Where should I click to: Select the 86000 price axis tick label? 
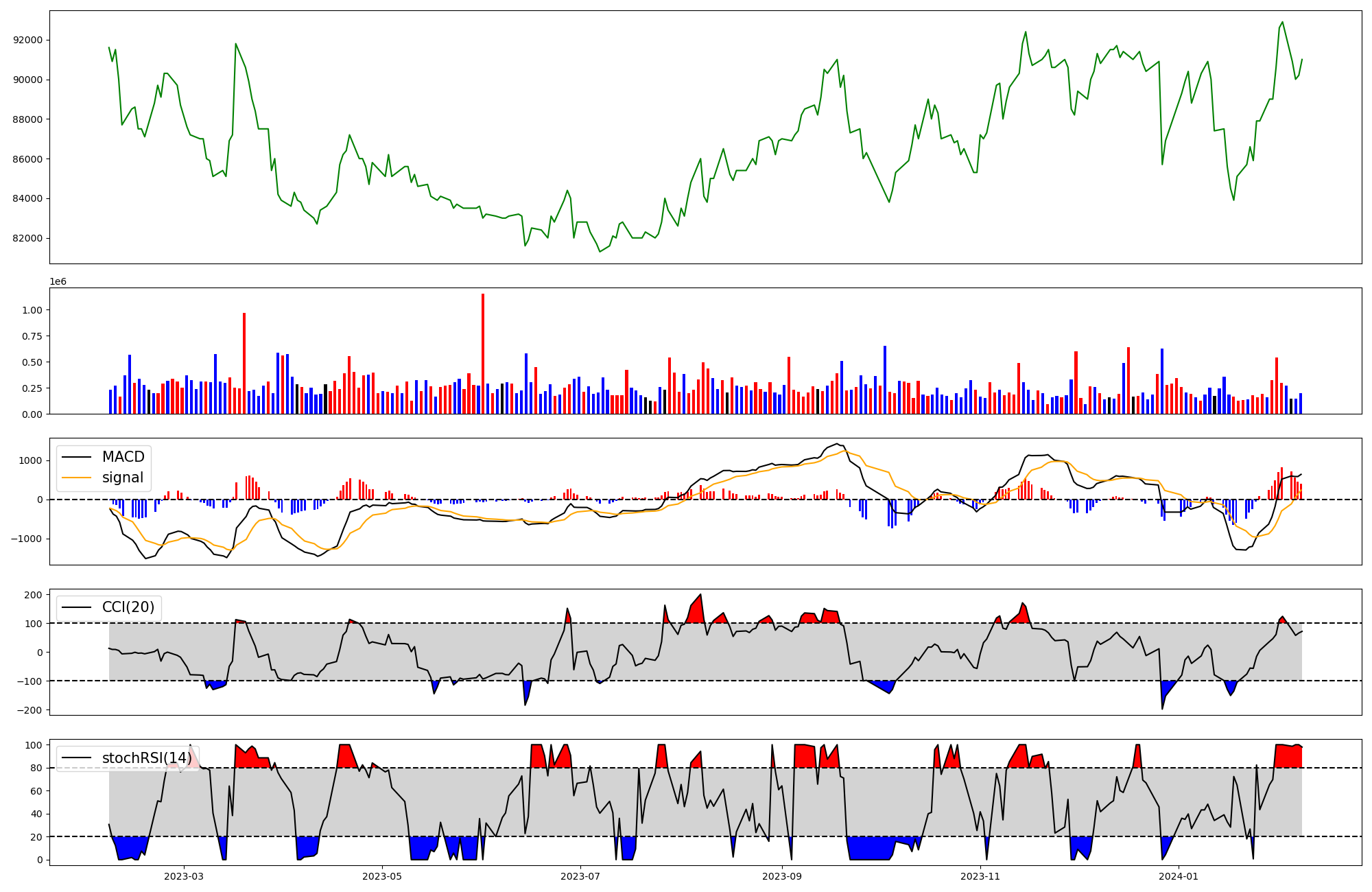pos(27,159)
